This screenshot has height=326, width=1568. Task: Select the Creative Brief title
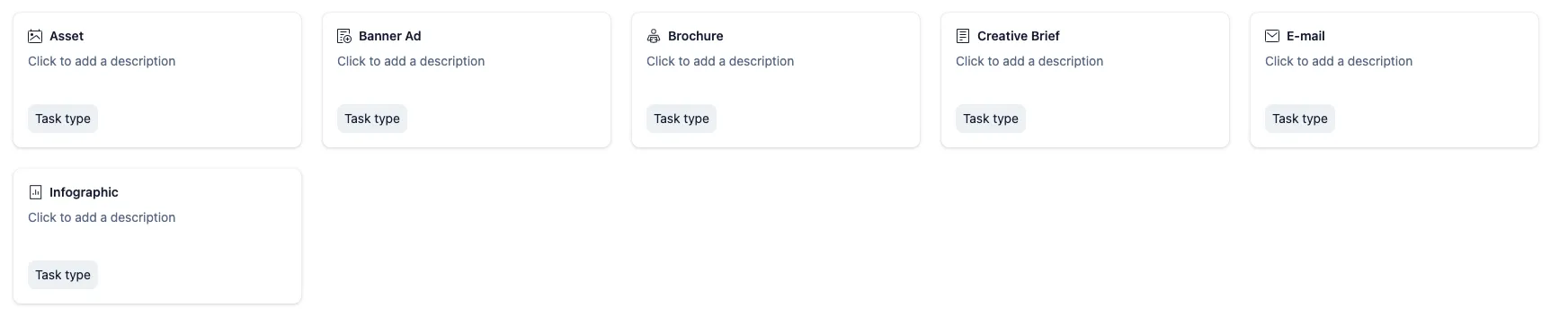(1019, 36)
